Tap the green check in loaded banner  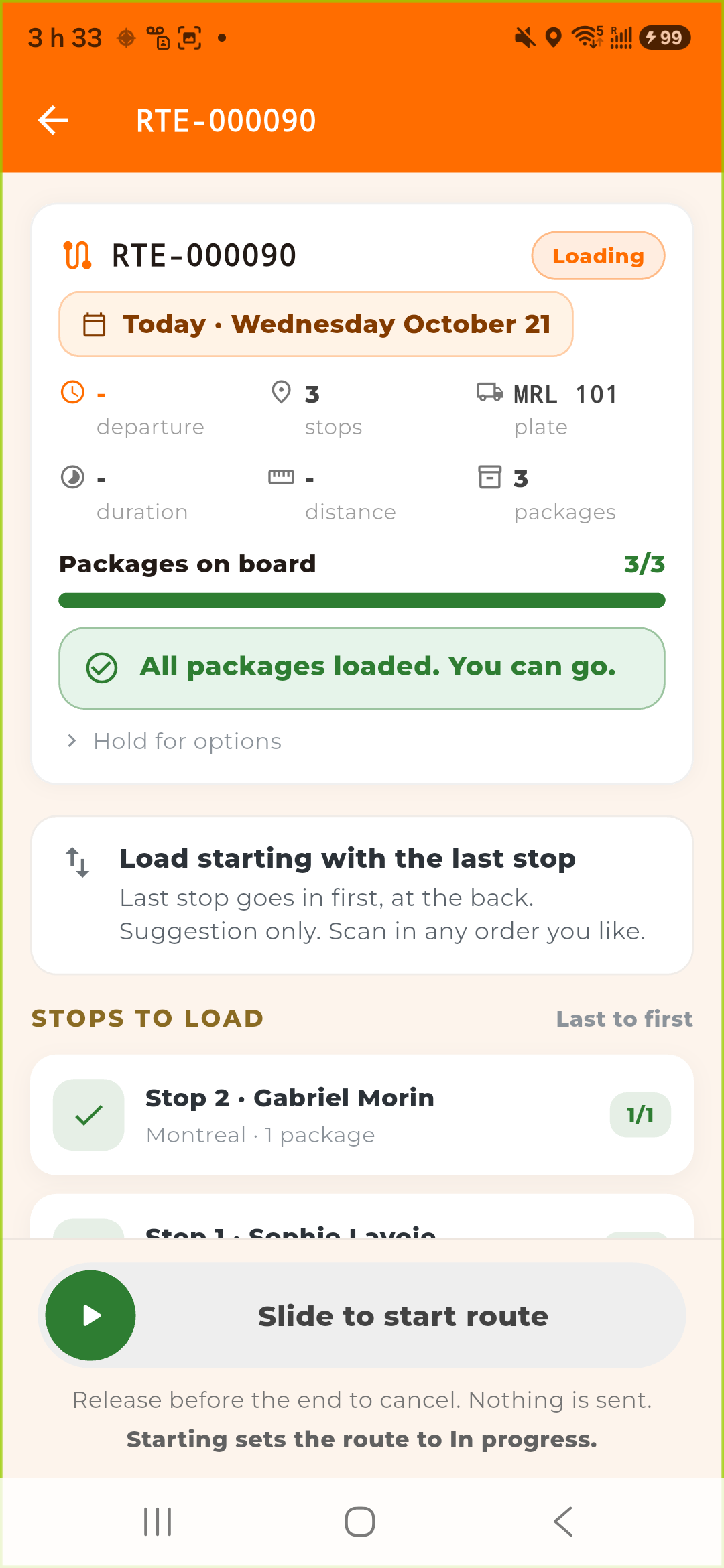pyautogui.click(x=102, y=668)
